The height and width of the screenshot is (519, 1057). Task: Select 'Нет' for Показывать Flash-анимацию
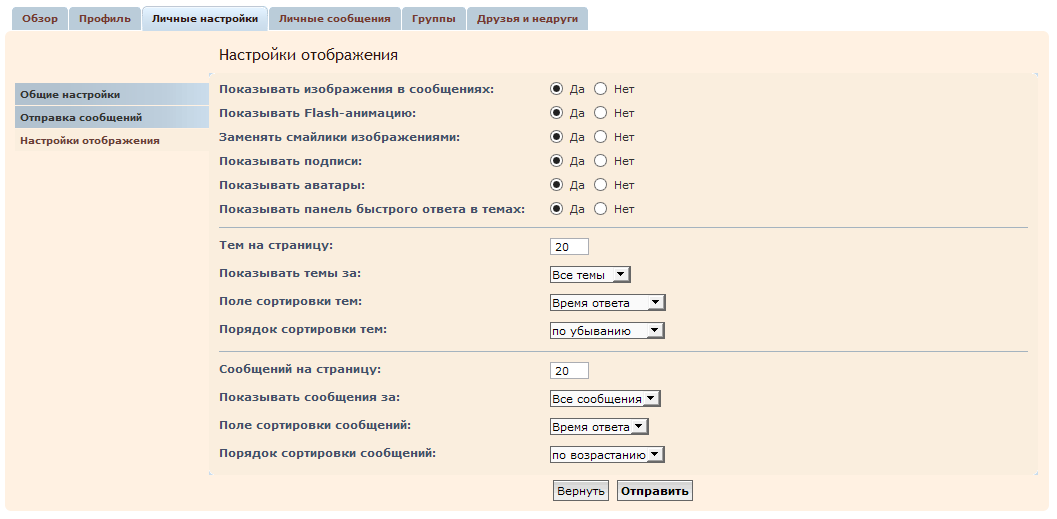coord(601,113)
